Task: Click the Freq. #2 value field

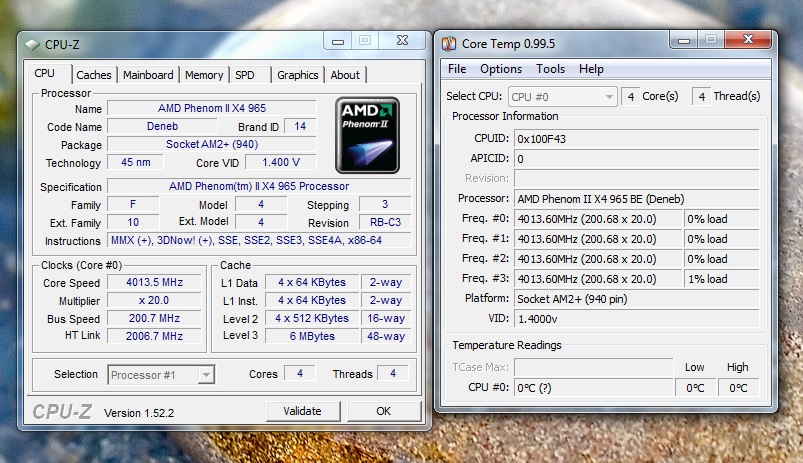Action: 598,259
